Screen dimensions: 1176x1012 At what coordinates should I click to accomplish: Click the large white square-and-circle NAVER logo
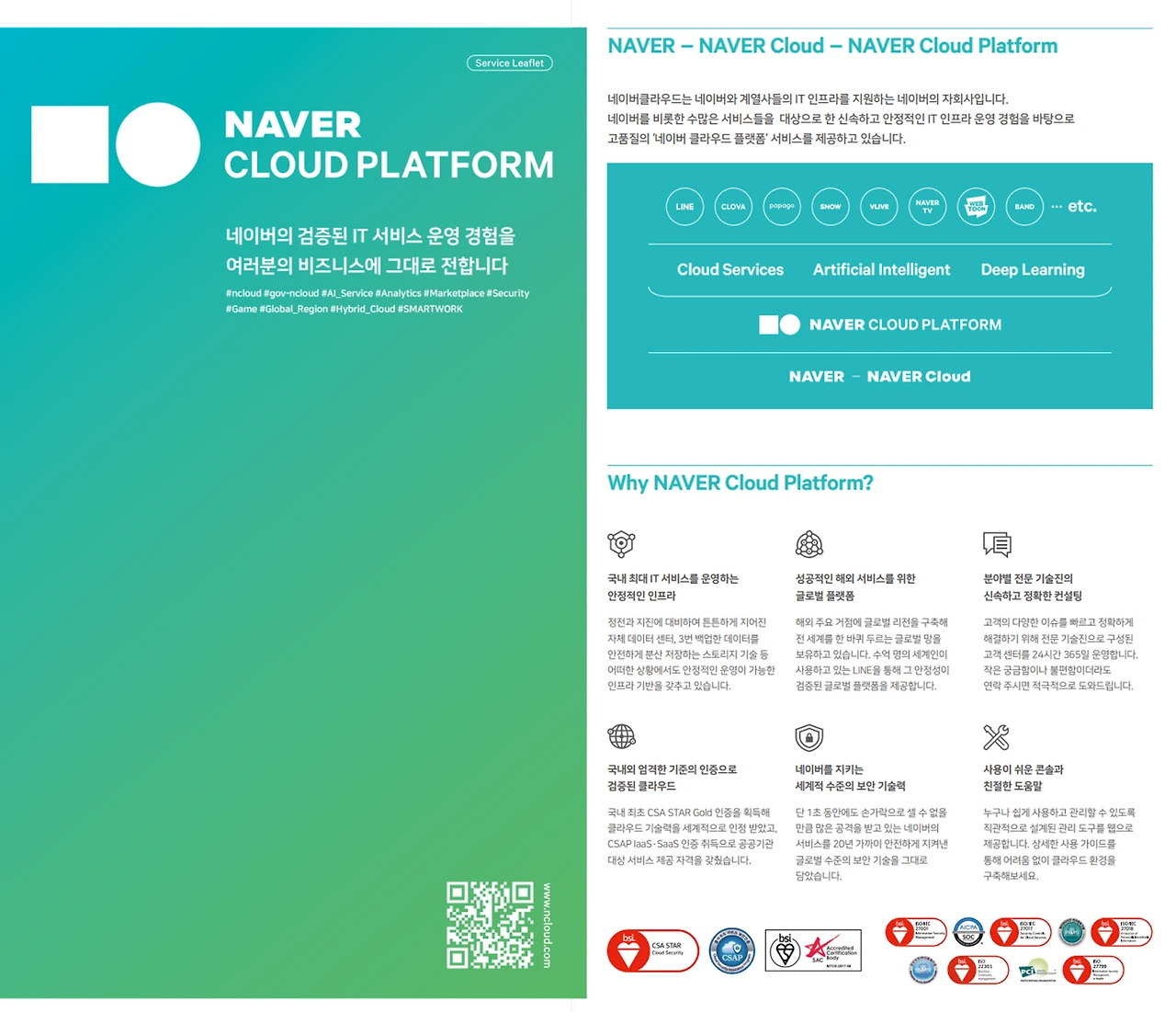click(116, 144)
